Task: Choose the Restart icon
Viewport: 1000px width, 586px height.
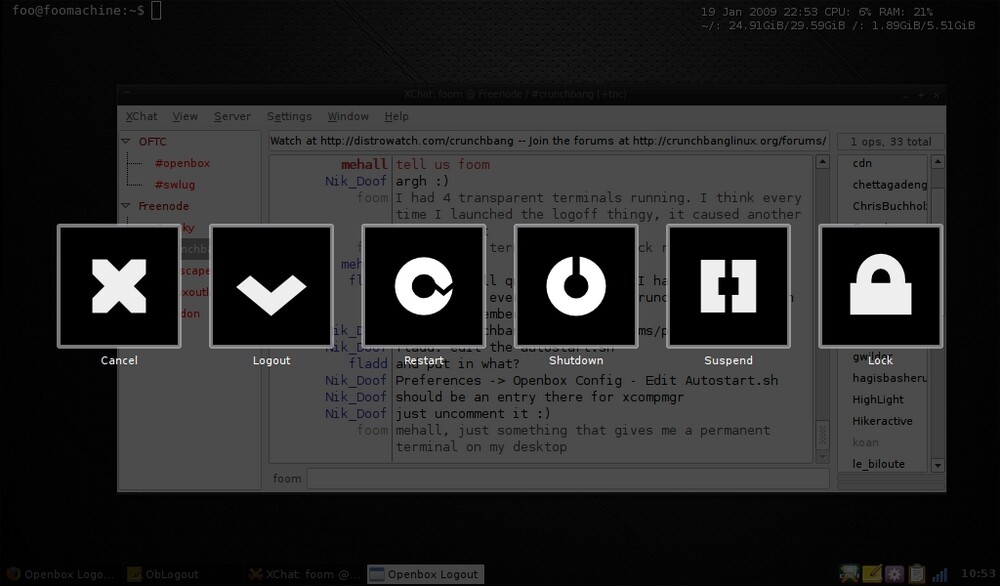Action: (424, 286)
